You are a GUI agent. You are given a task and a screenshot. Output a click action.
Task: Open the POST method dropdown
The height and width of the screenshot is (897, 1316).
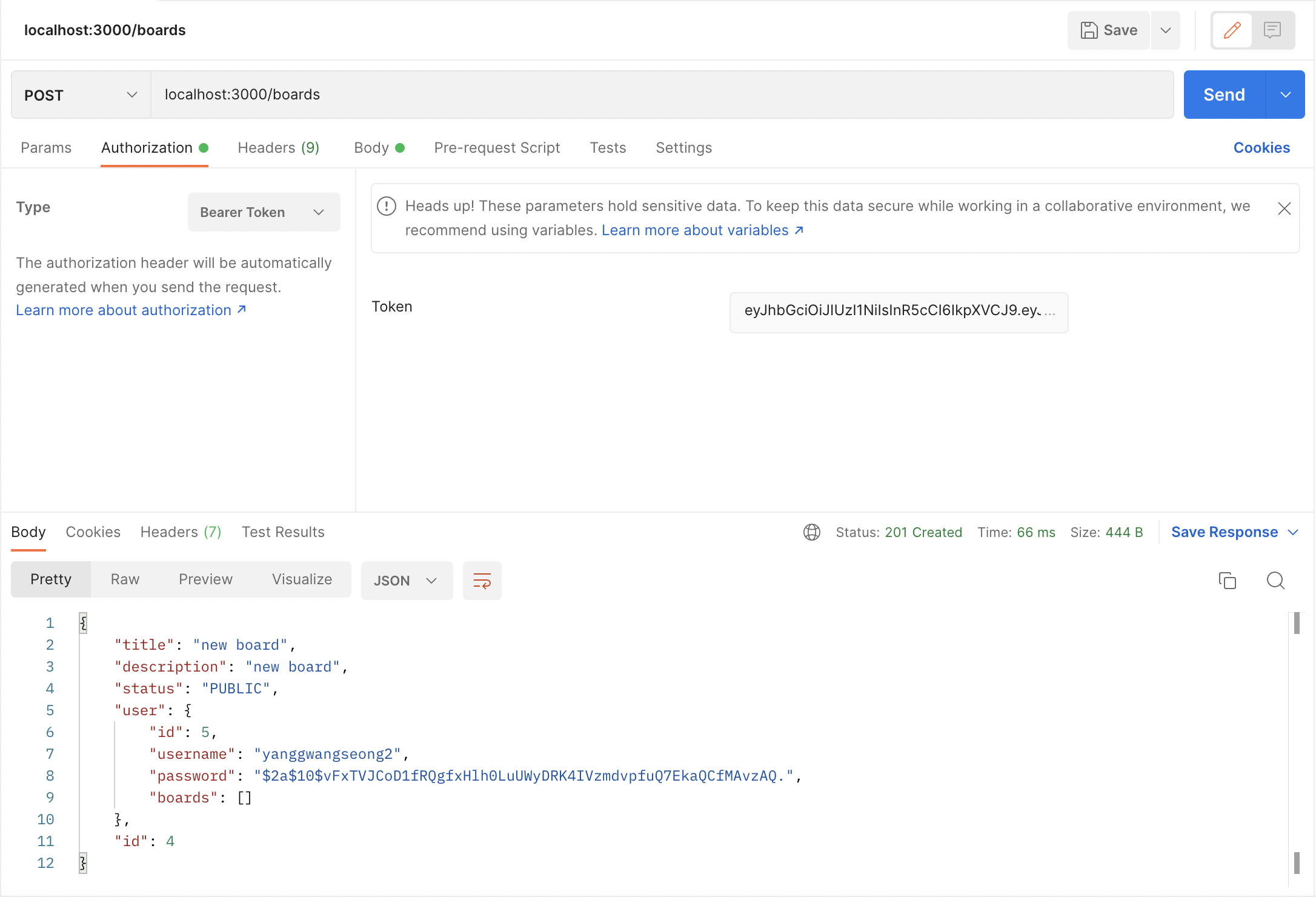pyautogui.click(x=81, y=95)
